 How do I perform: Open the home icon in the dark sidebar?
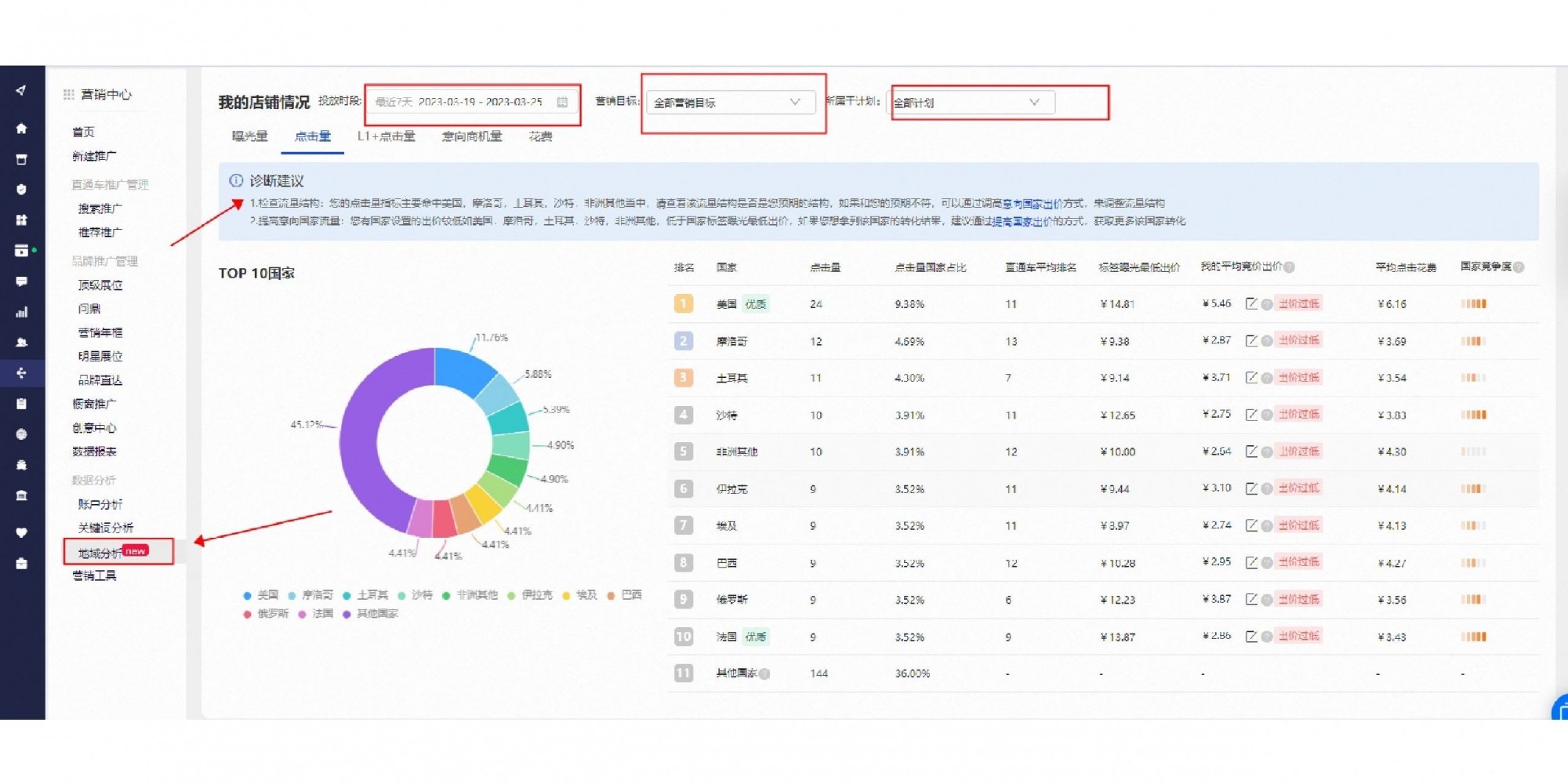click(x=21, y=128)
